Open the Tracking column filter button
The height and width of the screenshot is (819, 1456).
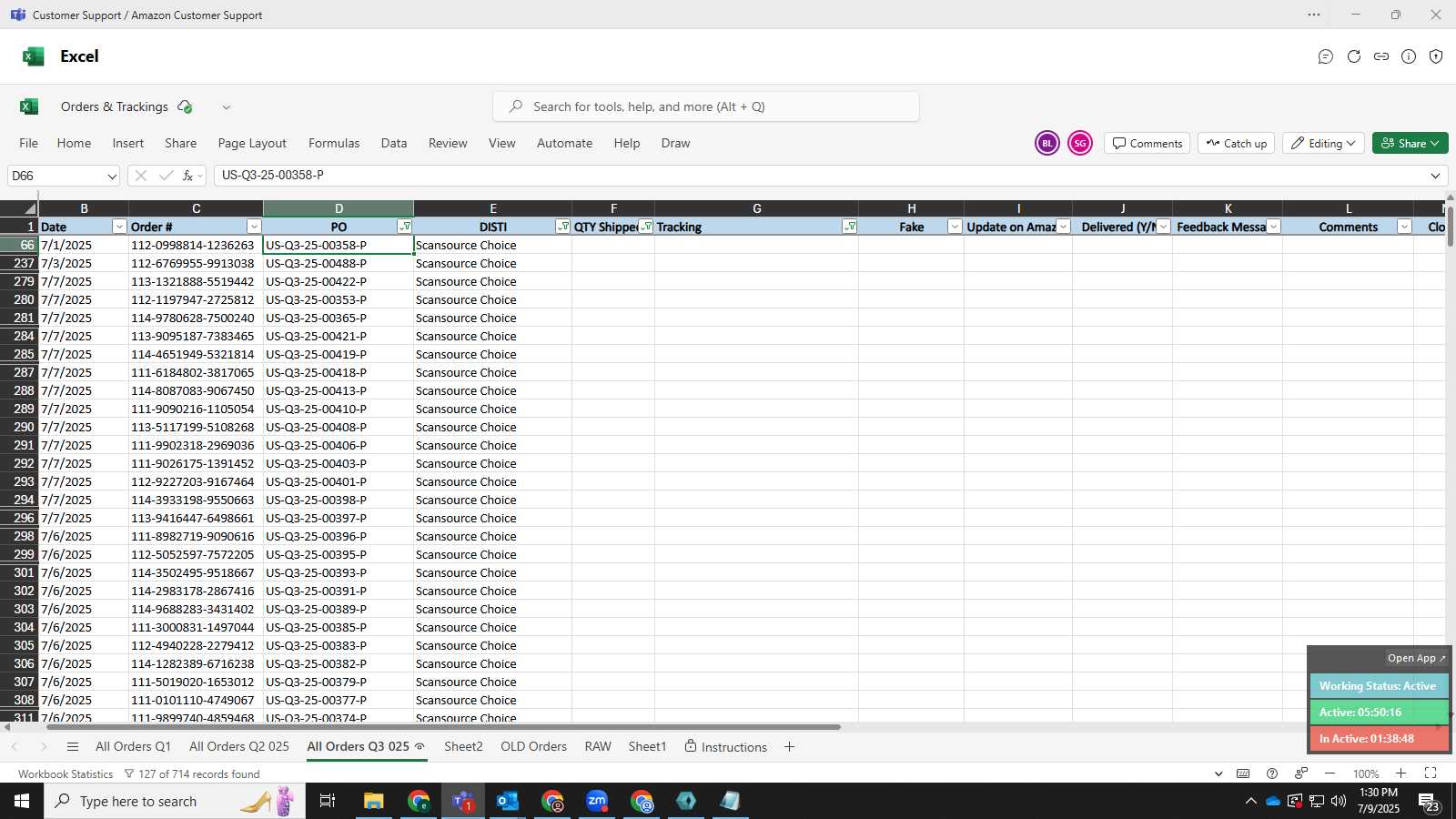click(x=850, y=227)
